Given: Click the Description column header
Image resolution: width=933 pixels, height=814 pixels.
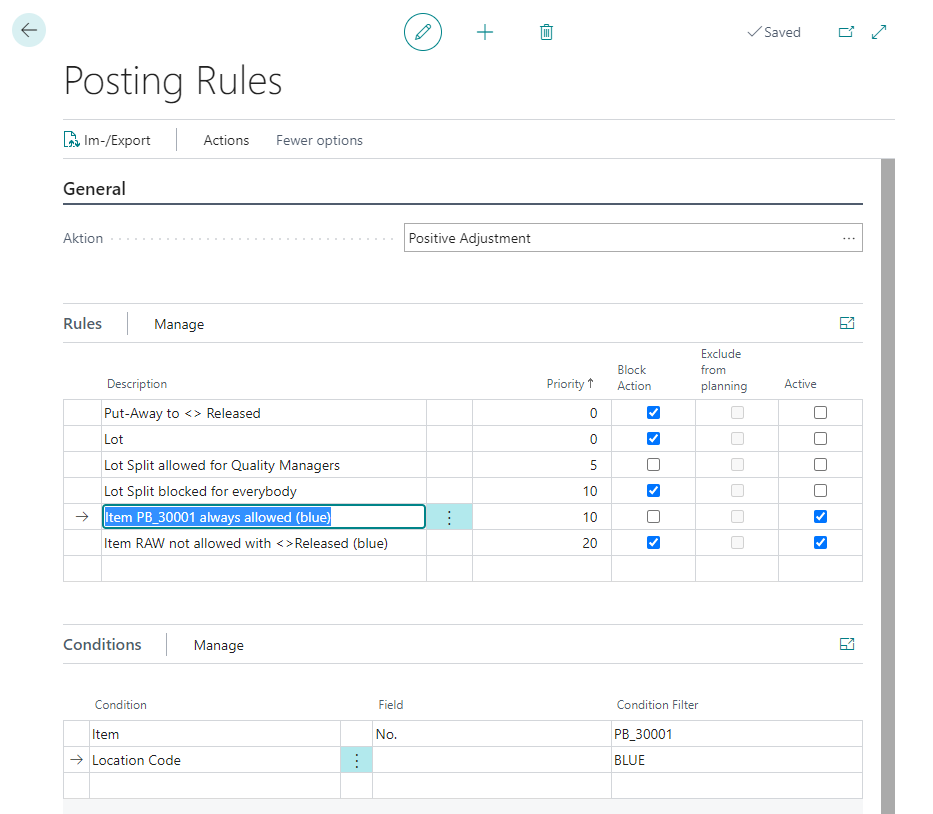Looking at the screenshot, I should pyautogui.click(x=137, y=384).
